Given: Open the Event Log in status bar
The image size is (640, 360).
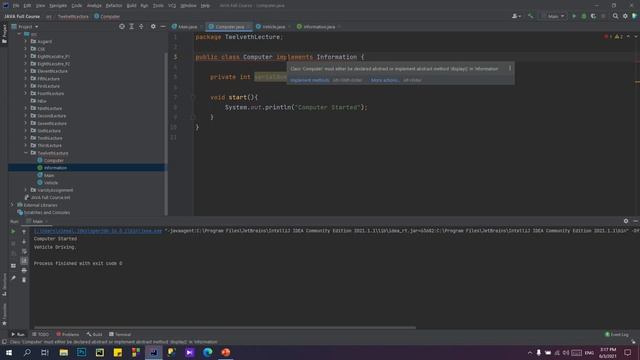Looking at the screenshot, I should pos(617,334).
